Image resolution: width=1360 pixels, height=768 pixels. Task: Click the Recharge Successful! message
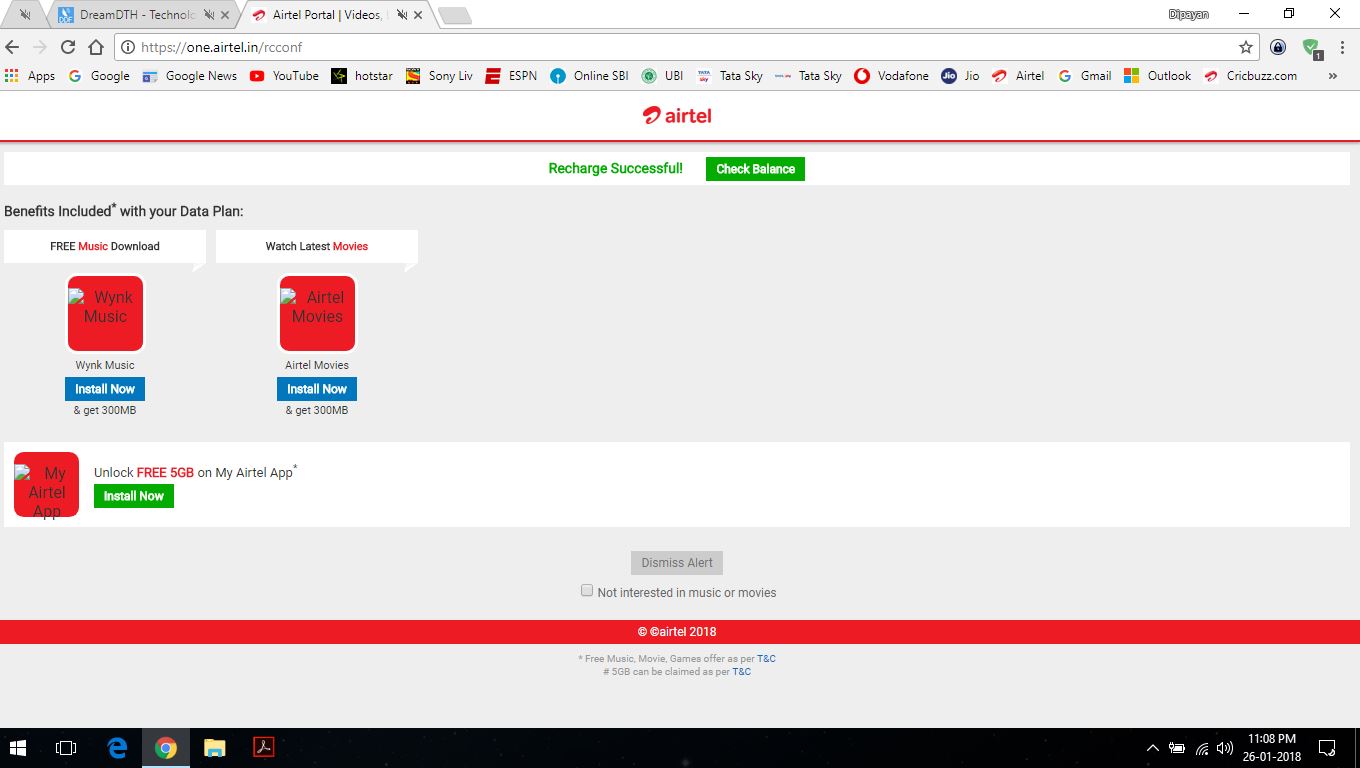(x=616, y=169)
